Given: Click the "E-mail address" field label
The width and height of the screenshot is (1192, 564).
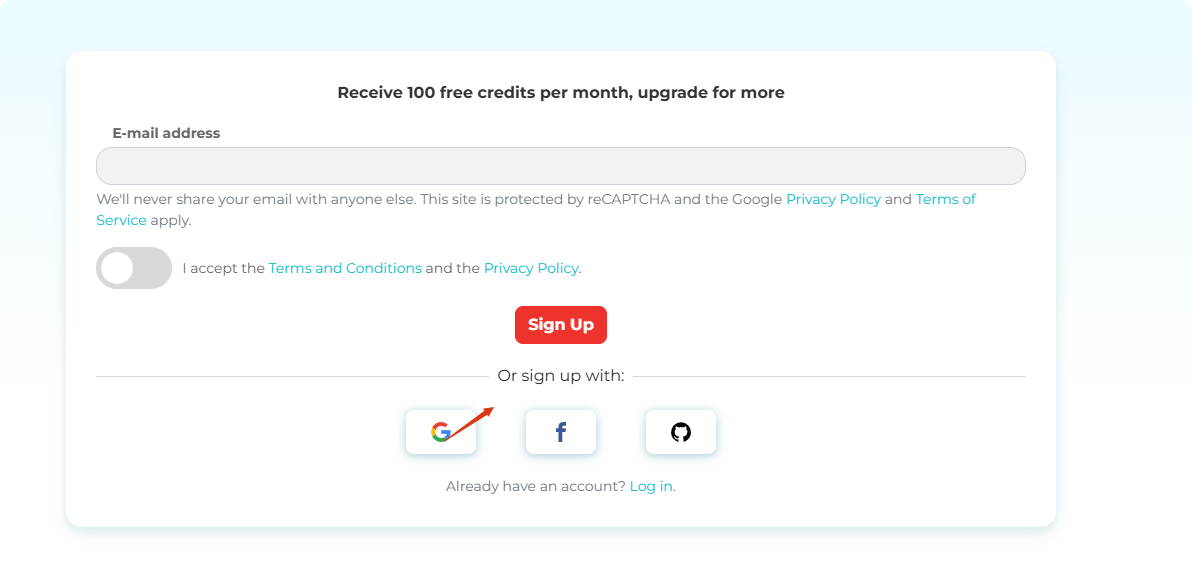Looking at the screenshot, I should 166,133.
